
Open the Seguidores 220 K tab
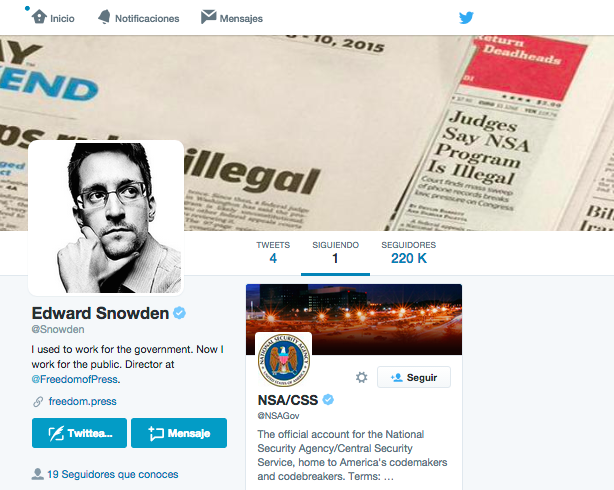409,253
